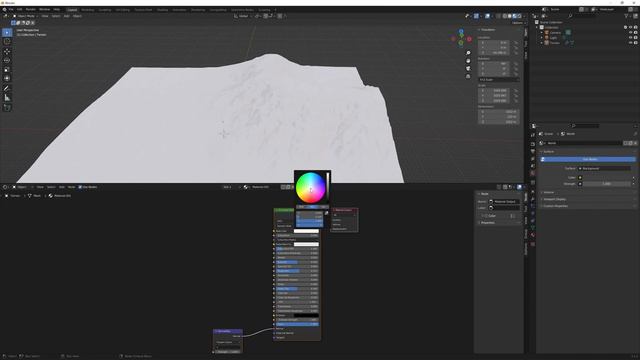The height and width of the screenshot is (360, 640).
Task: Click the Blender logo icon
Action: point(4,9)
